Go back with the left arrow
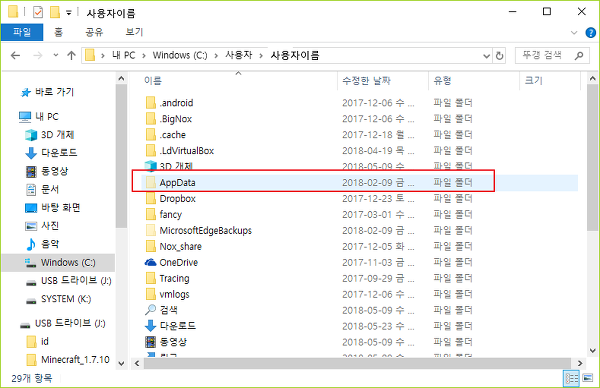600x388 pixels. (15, 56)
